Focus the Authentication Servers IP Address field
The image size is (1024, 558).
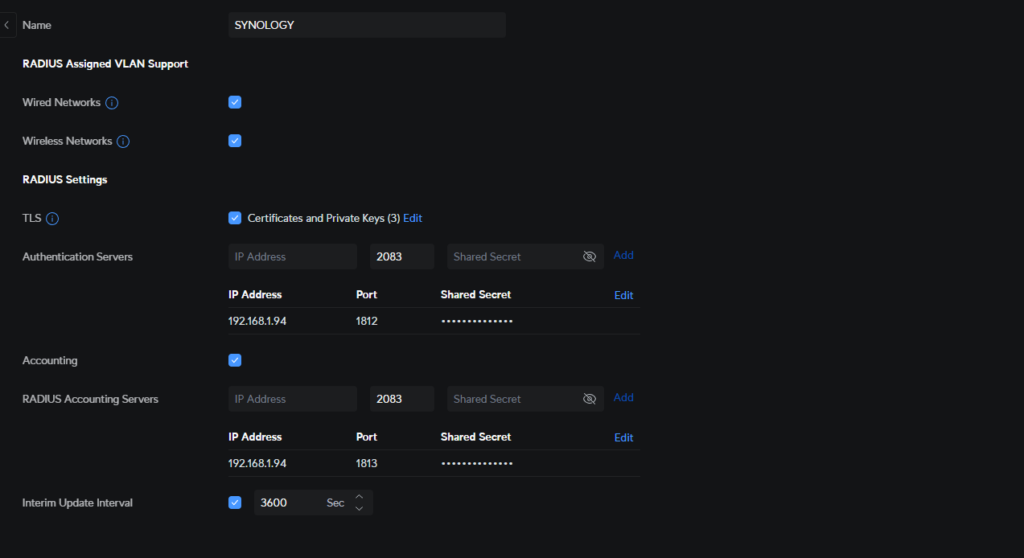[x=293, y=257]
